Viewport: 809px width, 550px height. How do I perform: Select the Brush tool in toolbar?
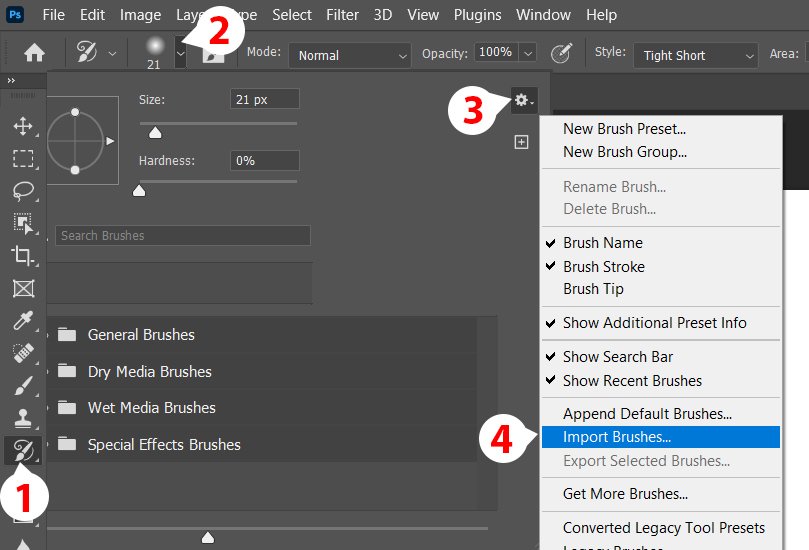pos(23,385)
